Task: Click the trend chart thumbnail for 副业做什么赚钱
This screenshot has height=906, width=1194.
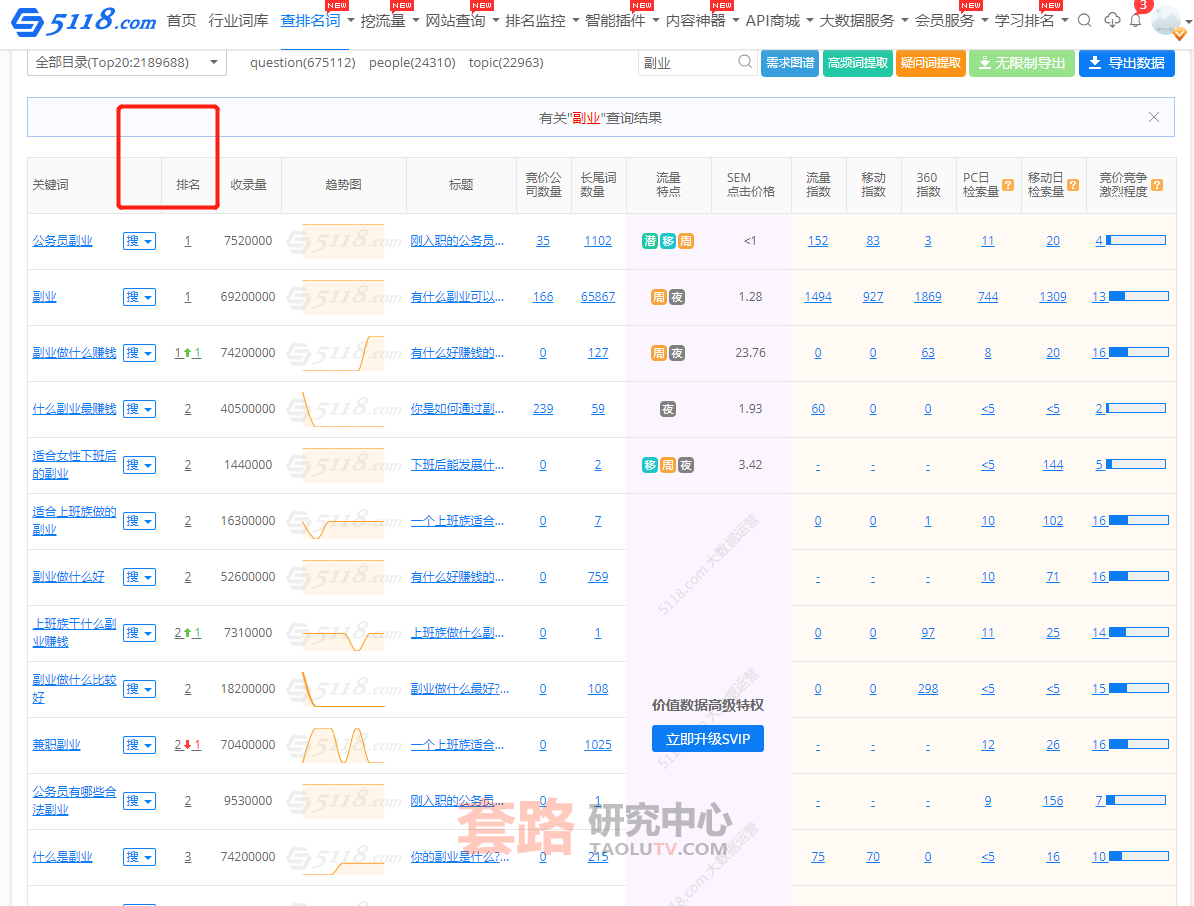Action: [343, 353]
